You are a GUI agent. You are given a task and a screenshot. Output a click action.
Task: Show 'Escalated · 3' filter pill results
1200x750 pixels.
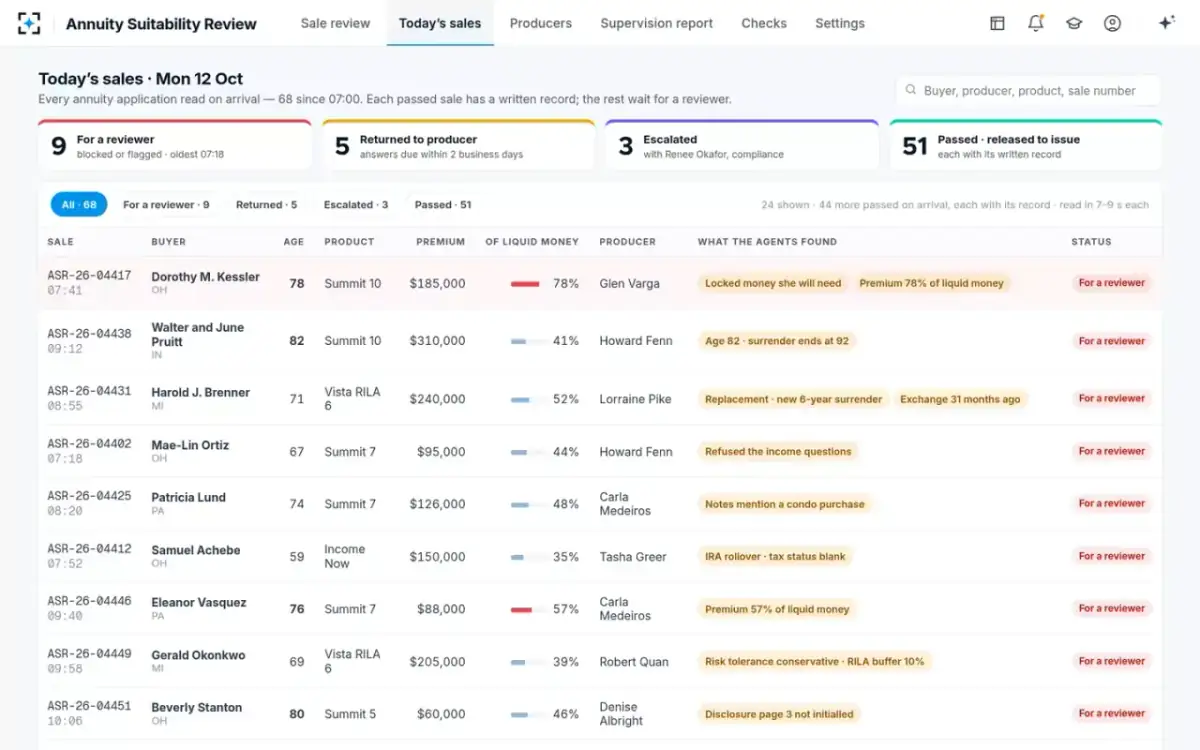pyautogui.click(x=356, y=205)
